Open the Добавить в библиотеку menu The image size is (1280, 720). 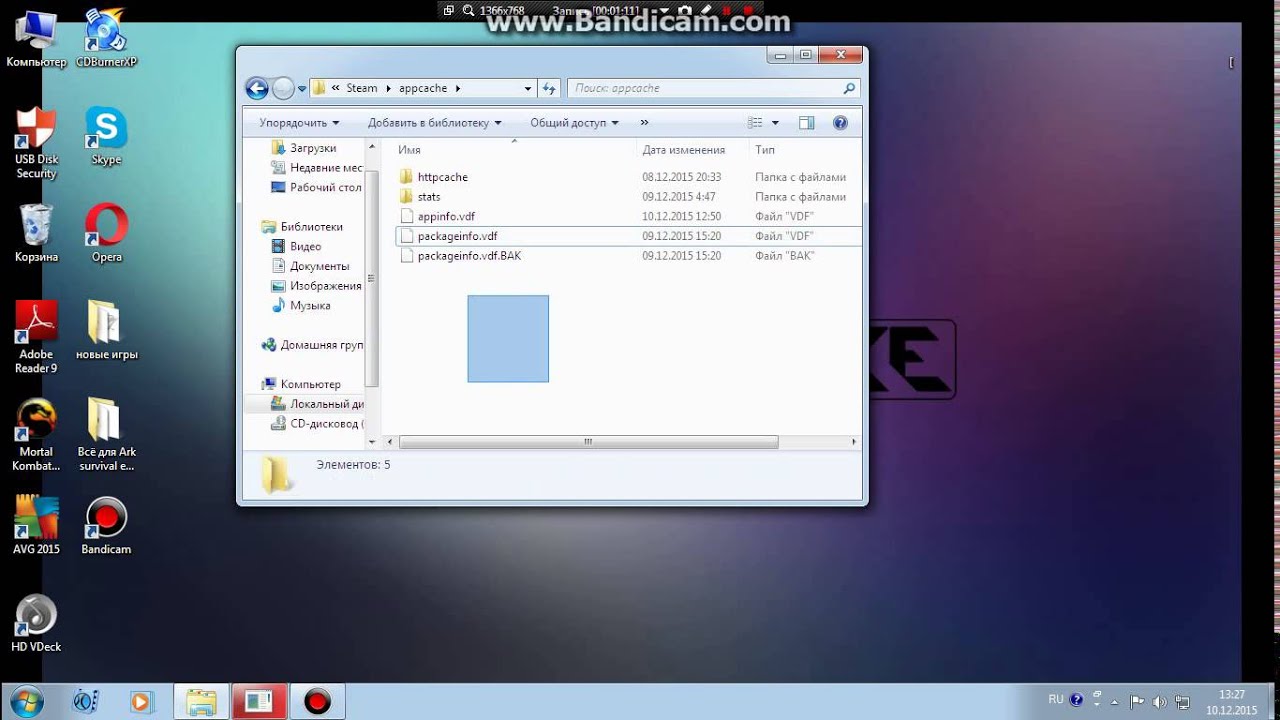coord(435,123)
